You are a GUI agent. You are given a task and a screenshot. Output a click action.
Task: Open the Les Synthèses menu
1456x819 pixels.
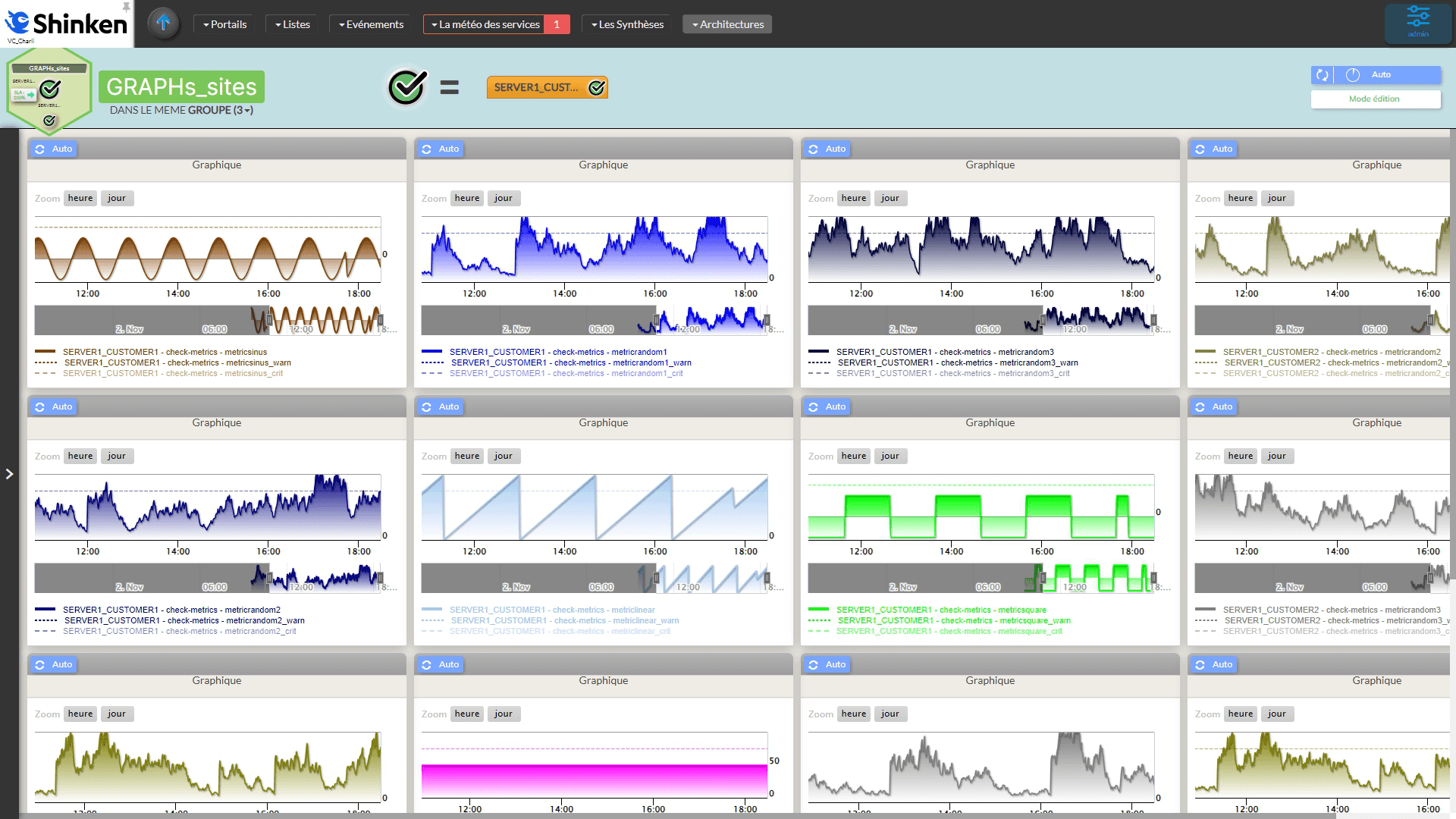pyautogui.click(x=627, y=24)
